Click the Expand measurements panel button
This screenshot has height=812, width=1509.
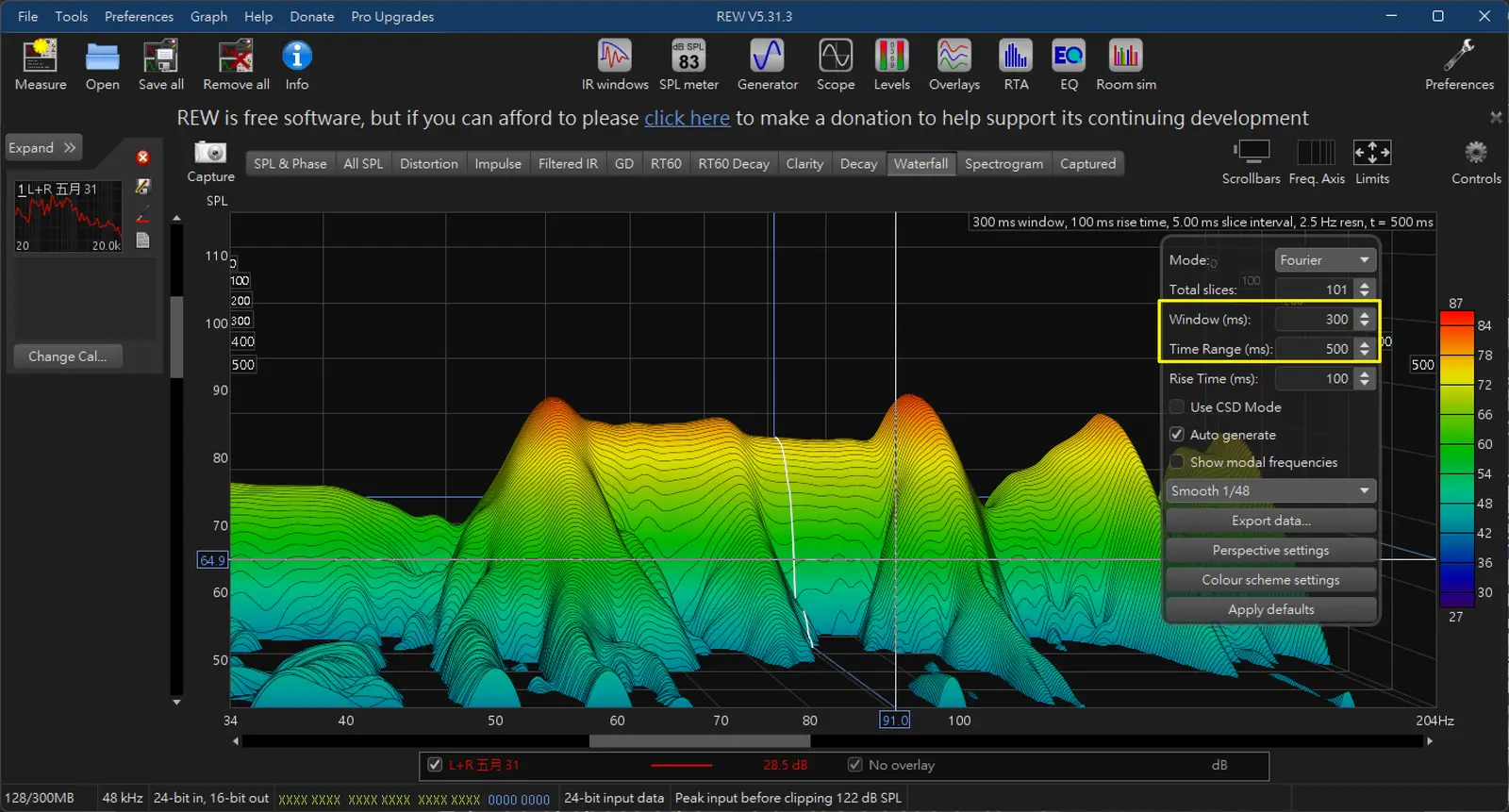[x=43, y=148]
